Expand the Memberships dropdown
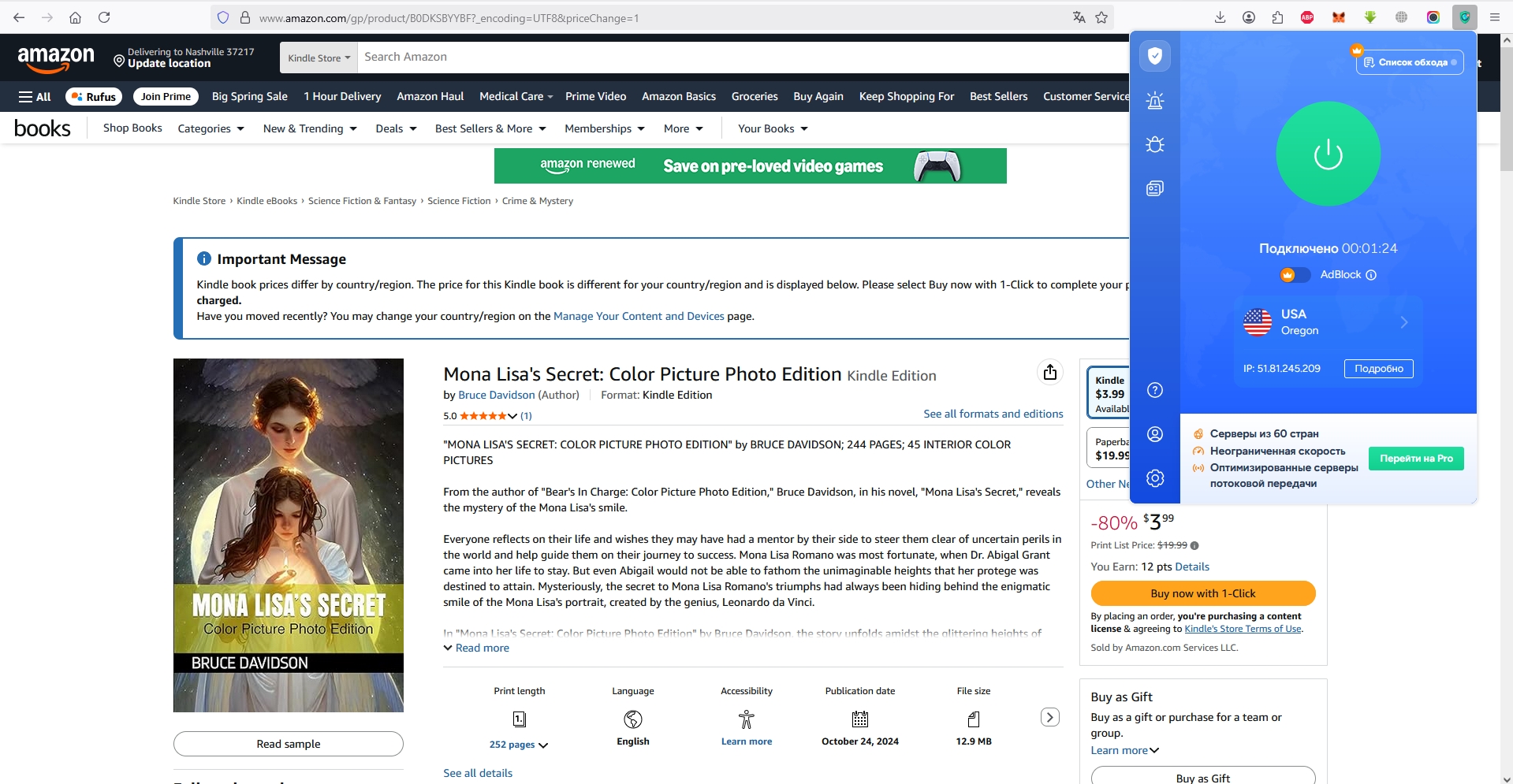1513x784 pixels. (x=605, y=129)
